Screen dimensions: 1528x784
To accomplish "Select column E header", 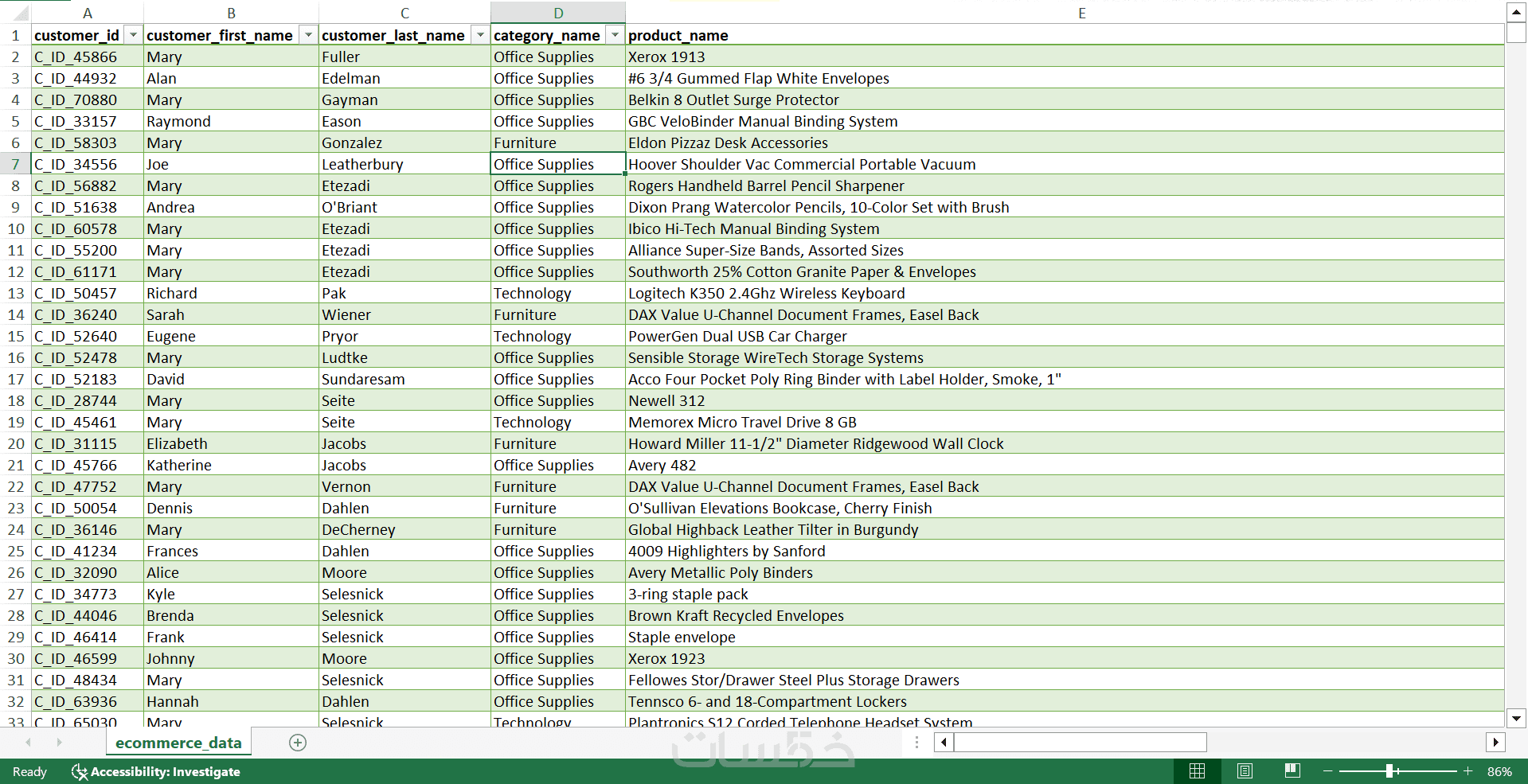I will pos(1081,13).
